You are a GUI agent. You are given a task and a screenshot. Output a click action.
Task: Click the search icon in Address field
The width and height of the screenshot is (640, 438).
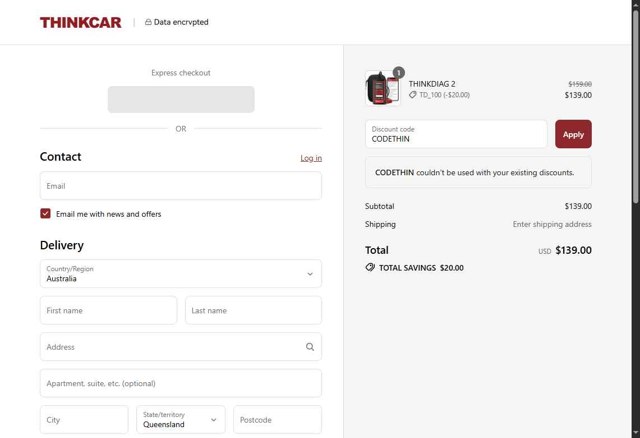click(x=310, y=347)
